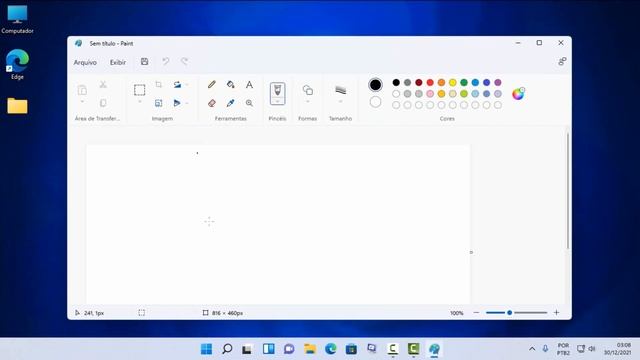Screen dimensions: 640x360
Task: Expand the Size dropdown arrow
Action: [340, 102]
